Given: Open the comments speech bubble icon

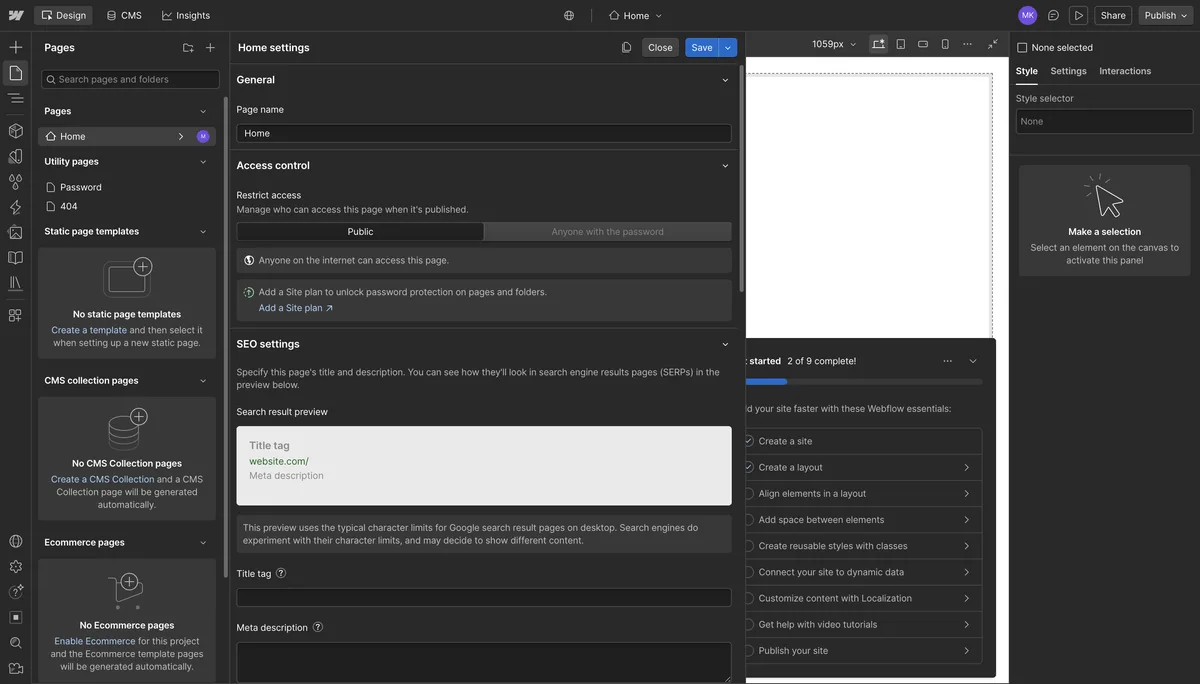Looking at the screenshot, I should 1053,15.
